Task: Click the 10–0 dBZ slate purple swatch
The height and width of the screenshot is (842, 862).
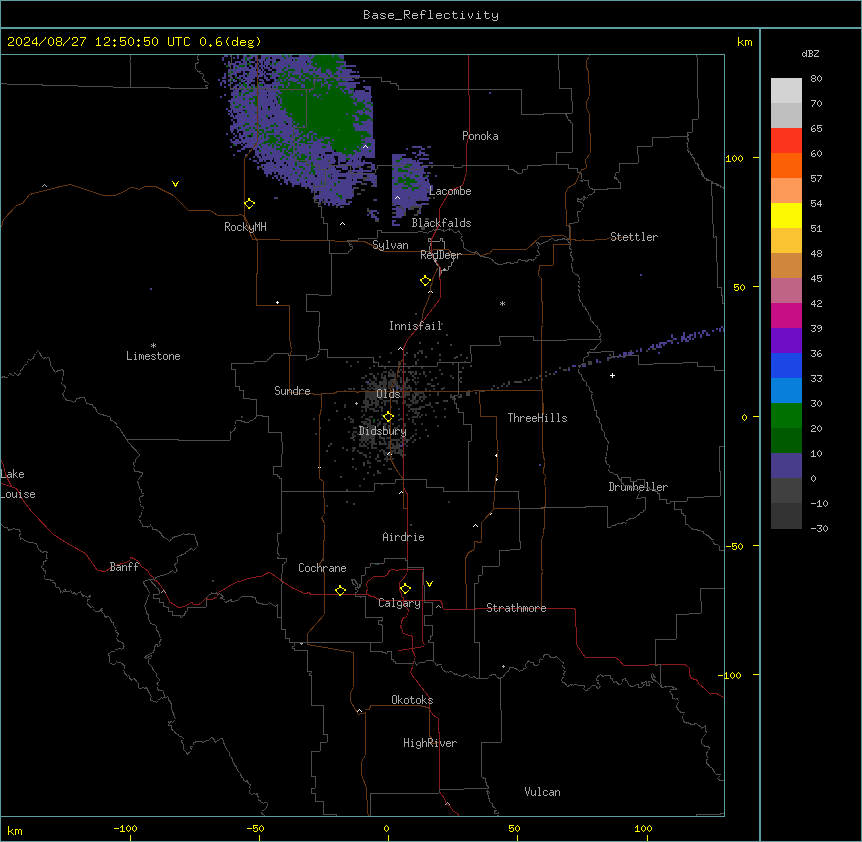Action: pos(786,466)
